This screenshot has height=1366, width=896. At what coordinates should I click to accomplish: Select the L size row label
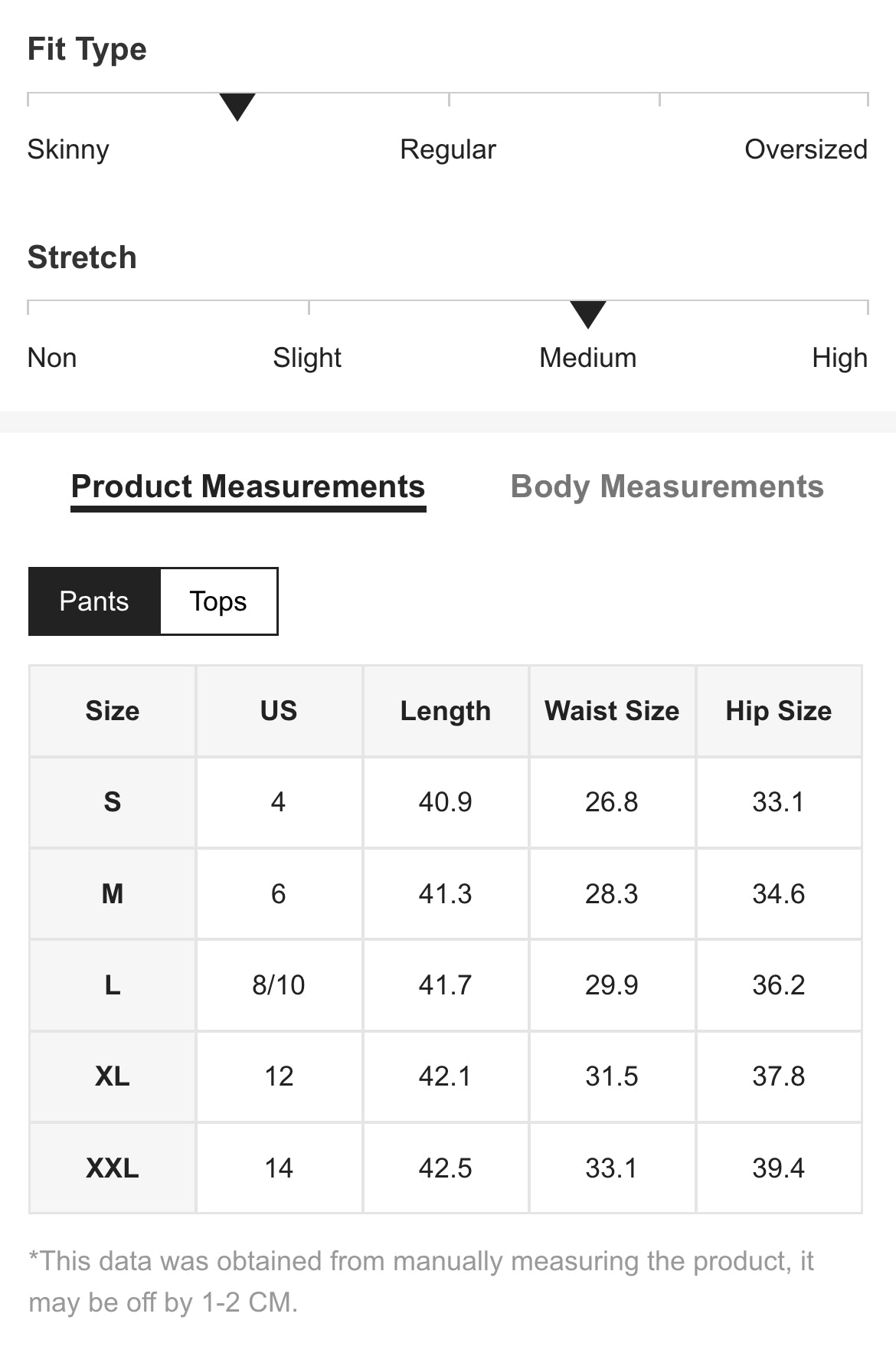[113, 985]
